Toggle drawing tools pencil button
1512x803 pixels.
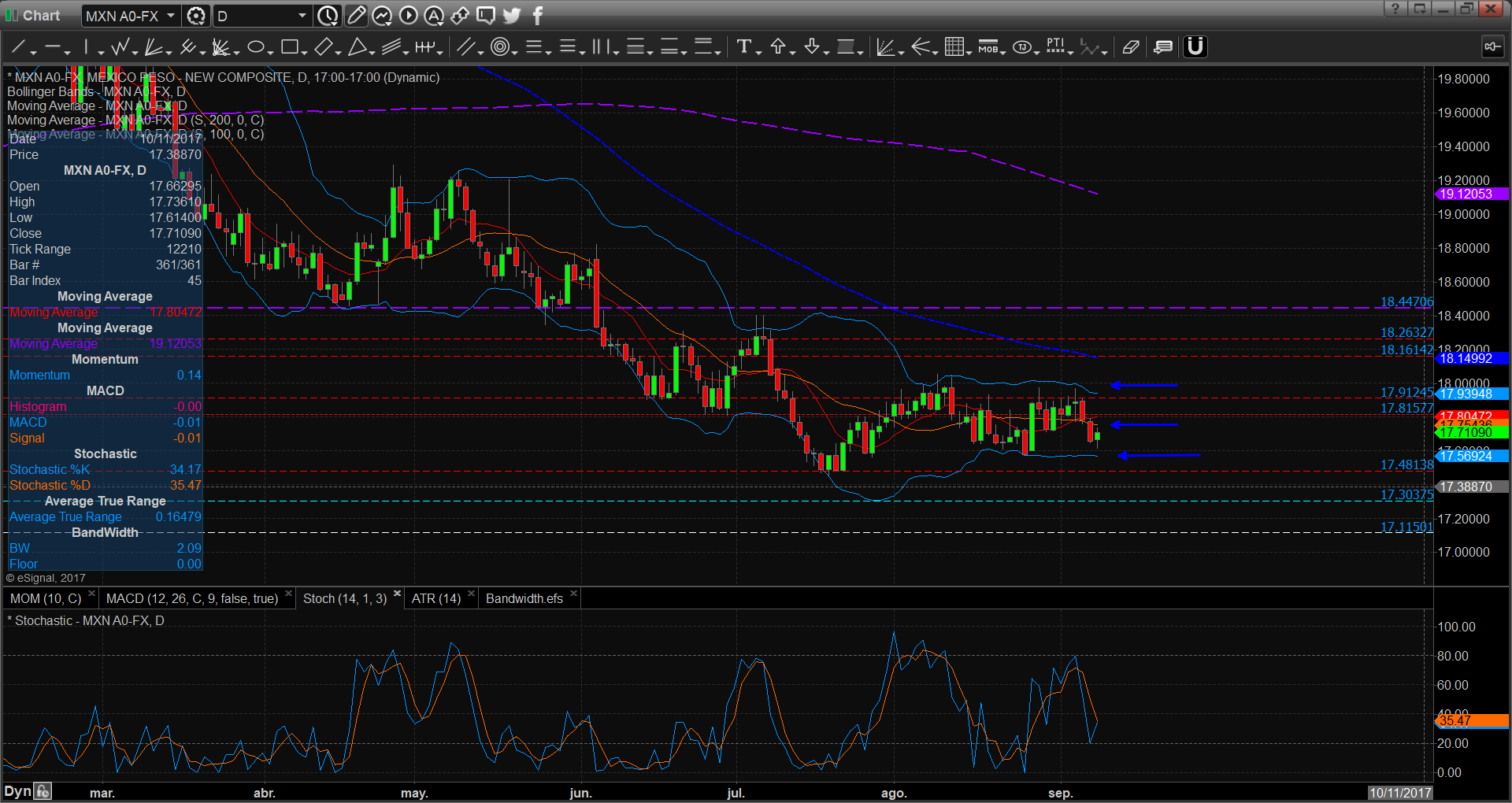356,15
